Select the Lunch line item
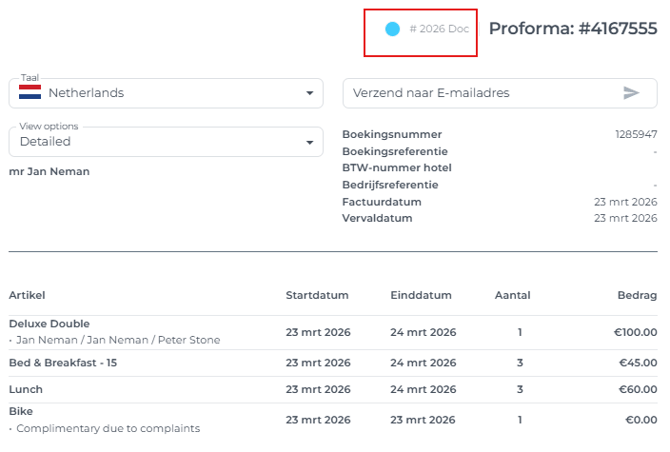Screen dimensions: 670x452 pyautogui.click(x=26, y=389)
